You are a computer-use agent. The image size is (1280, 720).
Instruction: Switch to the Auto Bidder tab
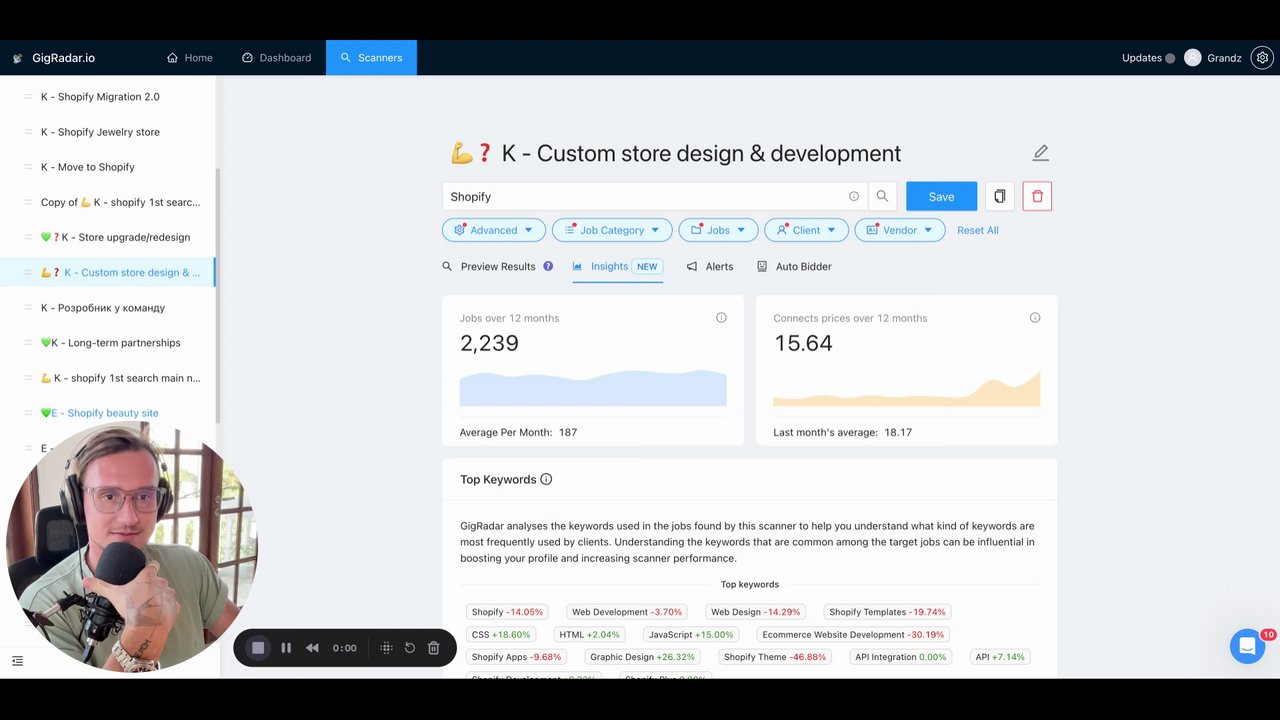tap(794, 267)
